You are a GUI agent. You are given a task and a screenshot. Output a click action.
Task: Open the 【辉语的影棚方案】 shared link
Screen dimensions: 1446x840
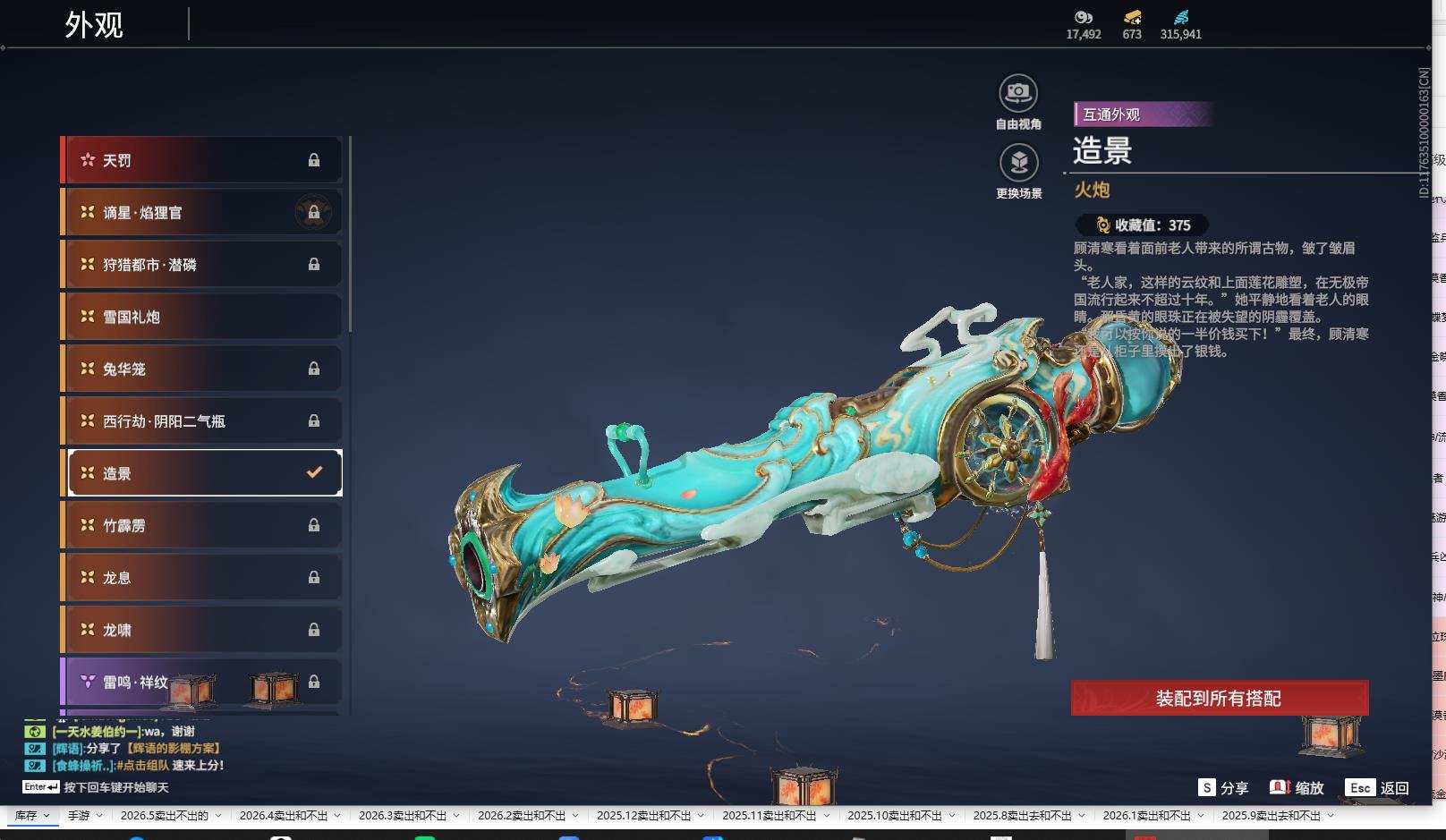pyautogui.click(x=172, y=749)
